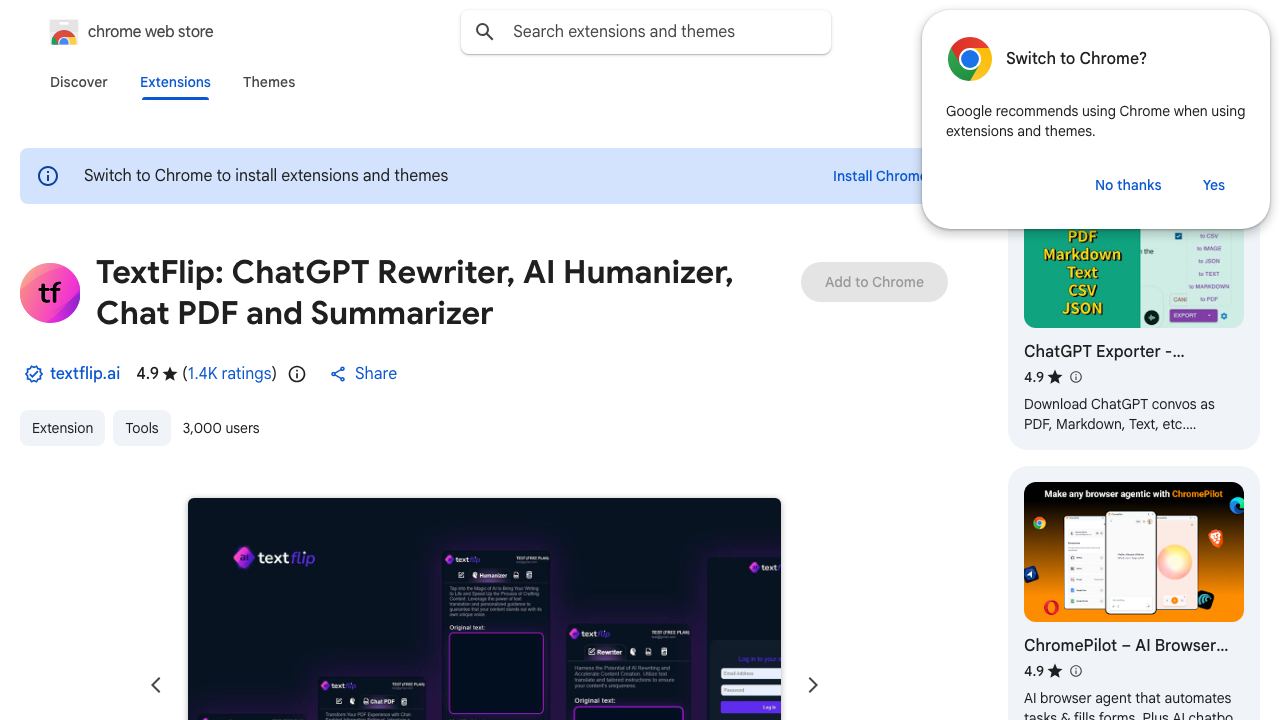Click the Share icon
1280x720 pixels.
coord(338,374)
